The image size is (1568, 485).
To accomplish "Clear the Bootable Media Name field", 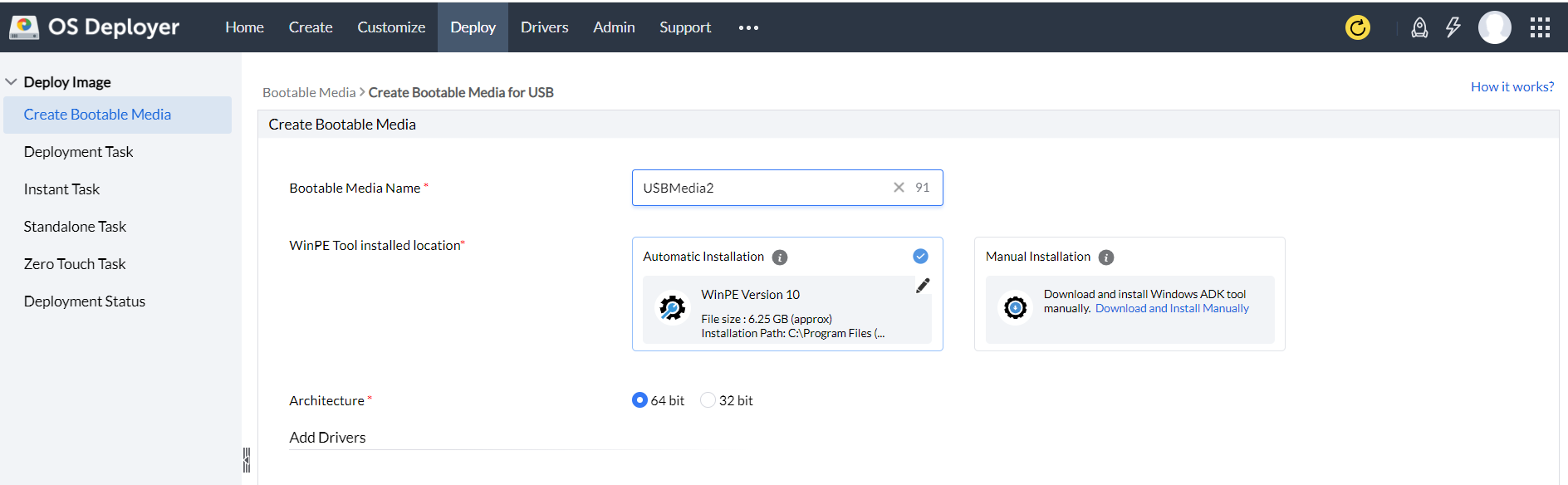I will [899, 188].
